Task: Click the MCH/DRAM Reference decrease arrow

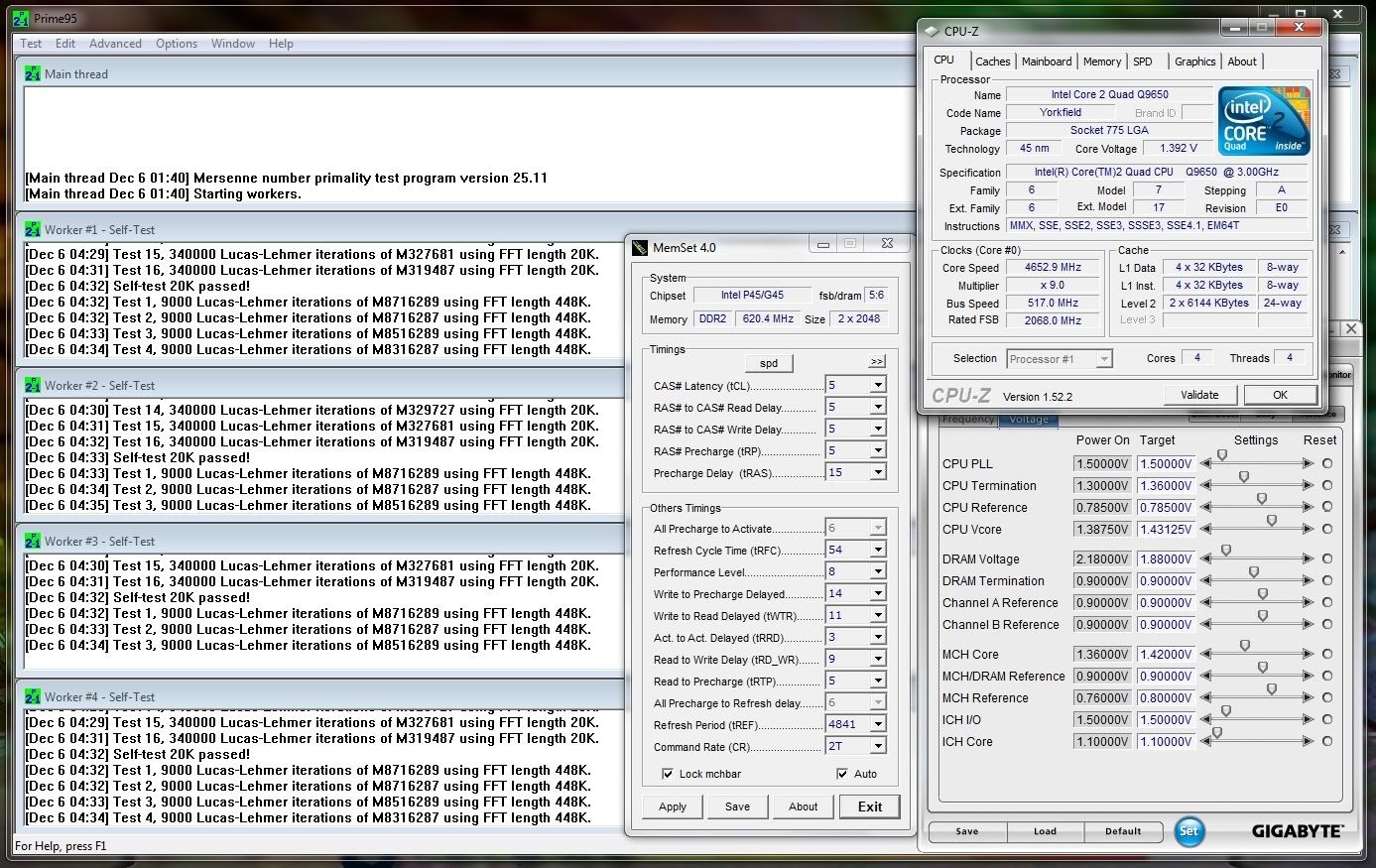Action: [x=1205, y=676]
